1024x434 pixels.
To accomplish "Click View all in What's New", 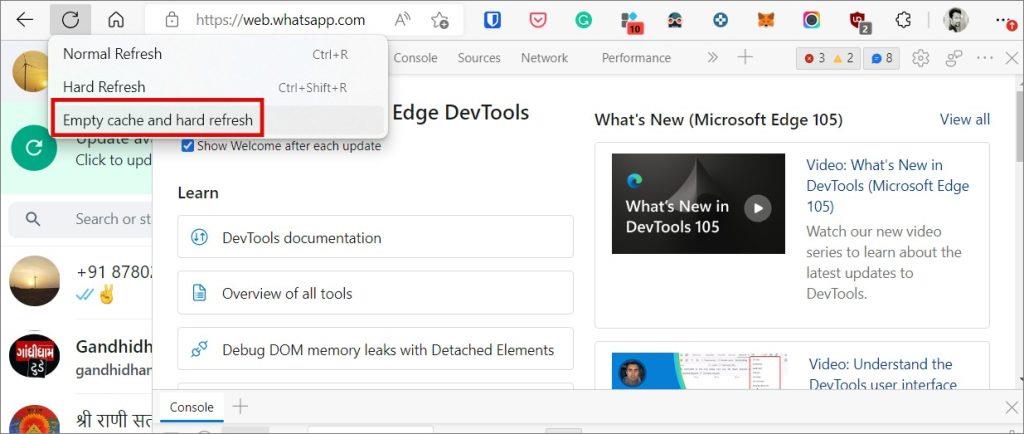I will tap(965, 119).
